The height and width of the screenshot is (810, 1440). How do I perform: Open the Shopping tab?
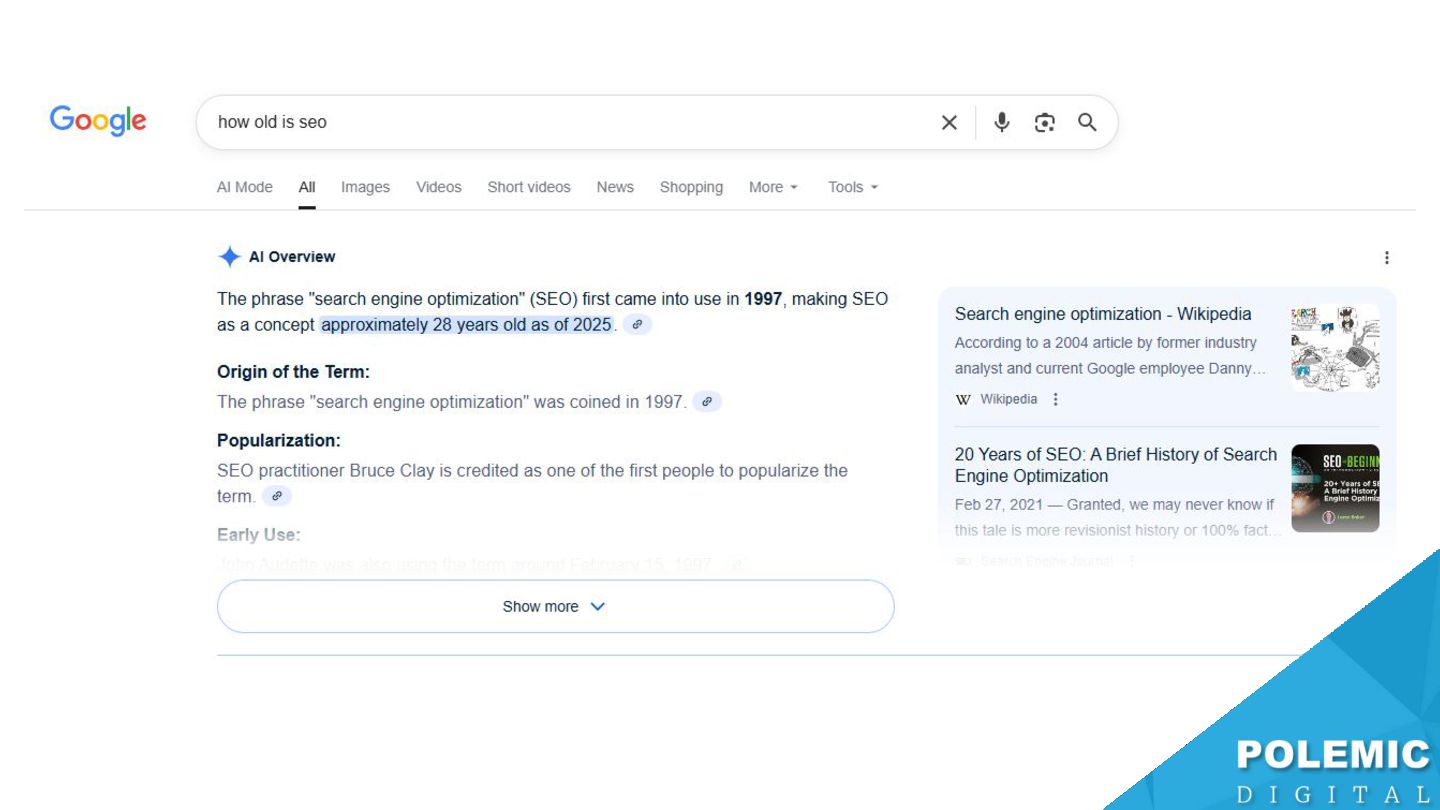click(691, 187)
